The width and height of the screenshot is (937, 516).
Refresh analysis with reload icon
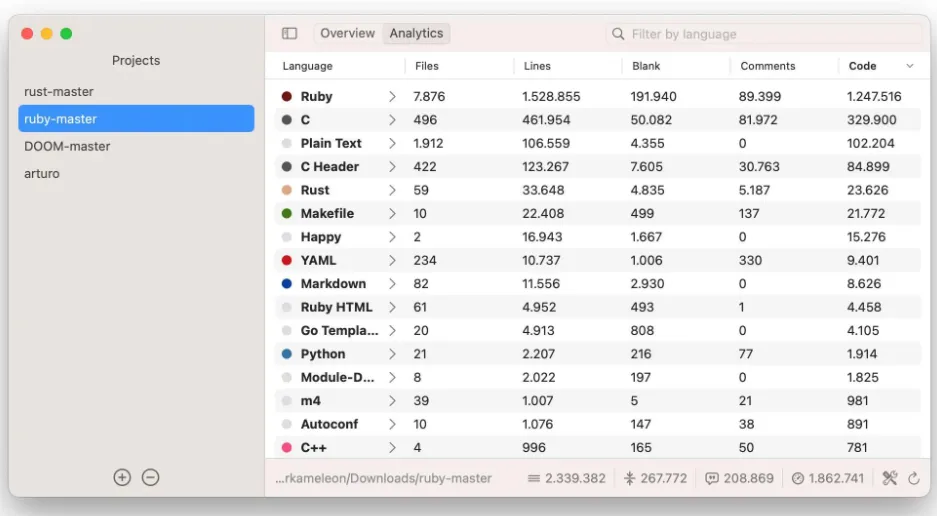914,478
